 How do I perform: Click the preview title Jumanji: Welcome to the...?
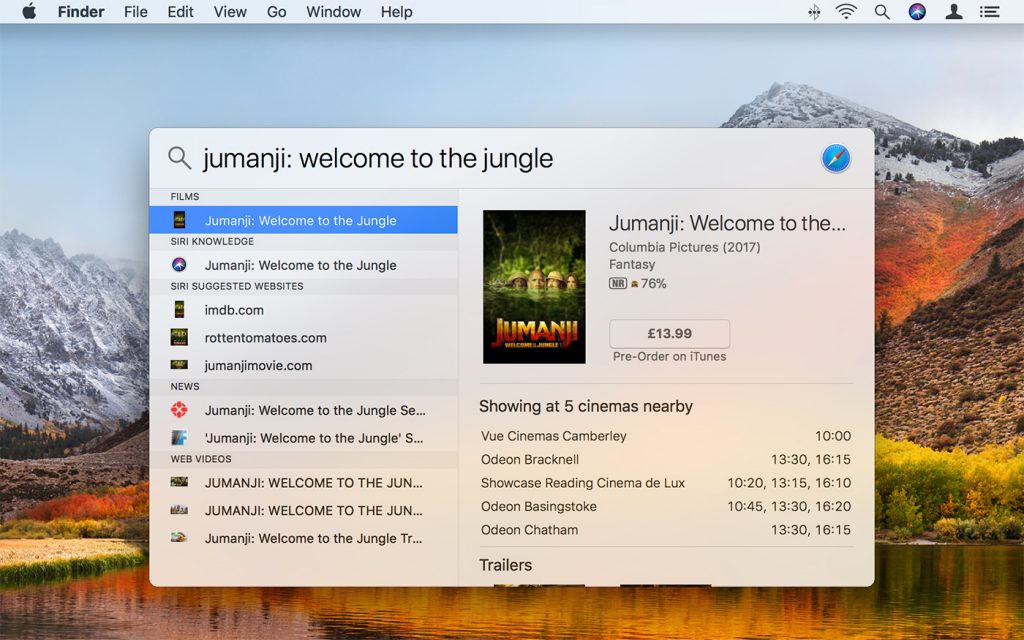(x=728, y=223)
